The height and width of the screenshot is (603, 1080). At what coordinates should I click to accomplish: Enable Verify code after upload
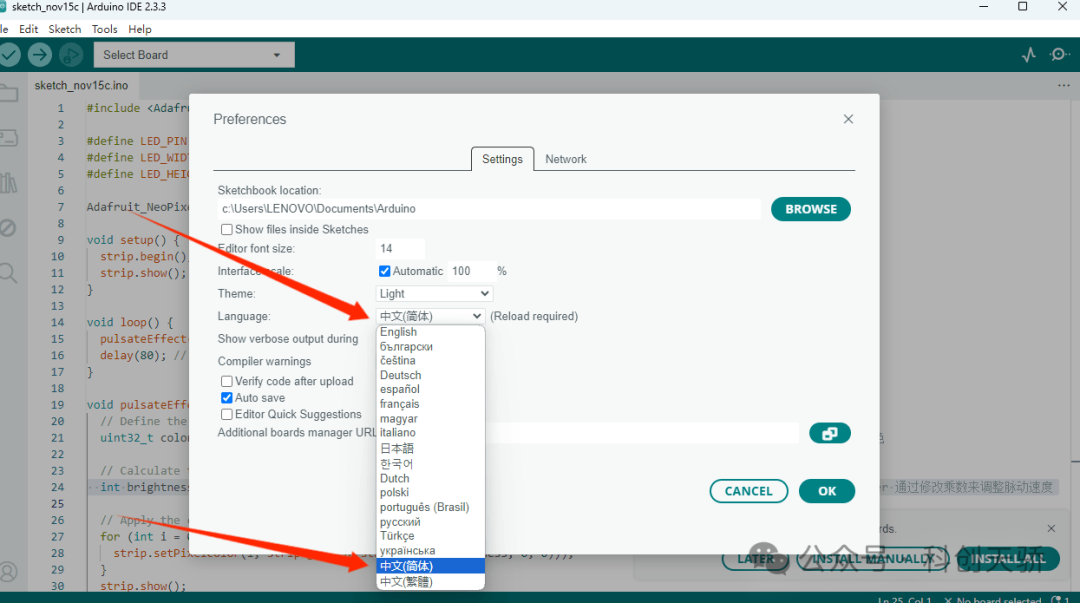tap(227, 381)
